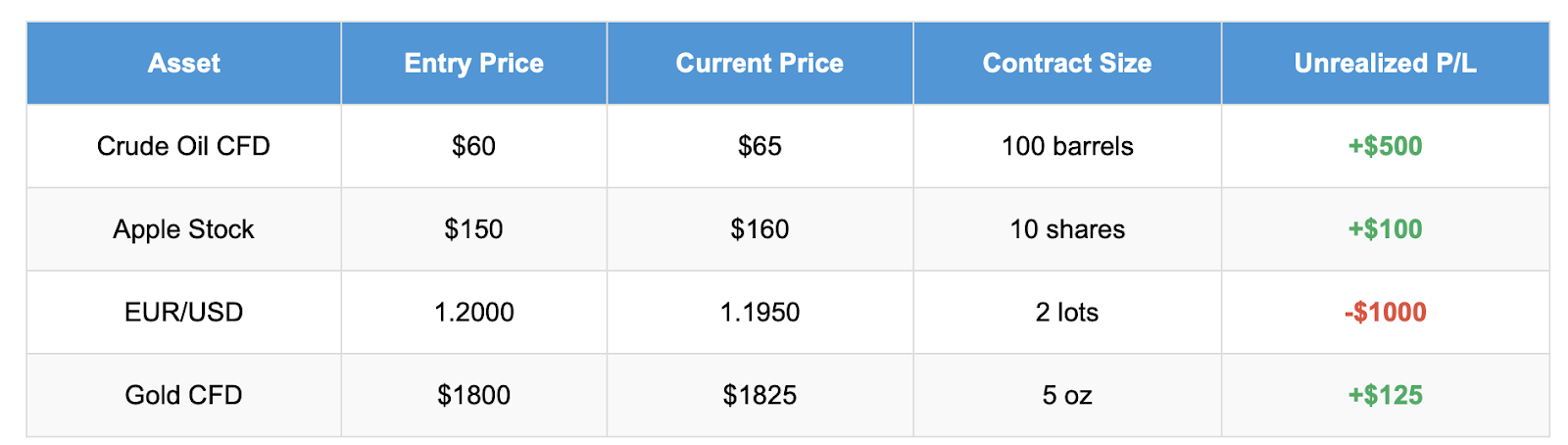Select the 2 lots contract size
This screenshot has height=445, width=1568.
coord(1066,313)
